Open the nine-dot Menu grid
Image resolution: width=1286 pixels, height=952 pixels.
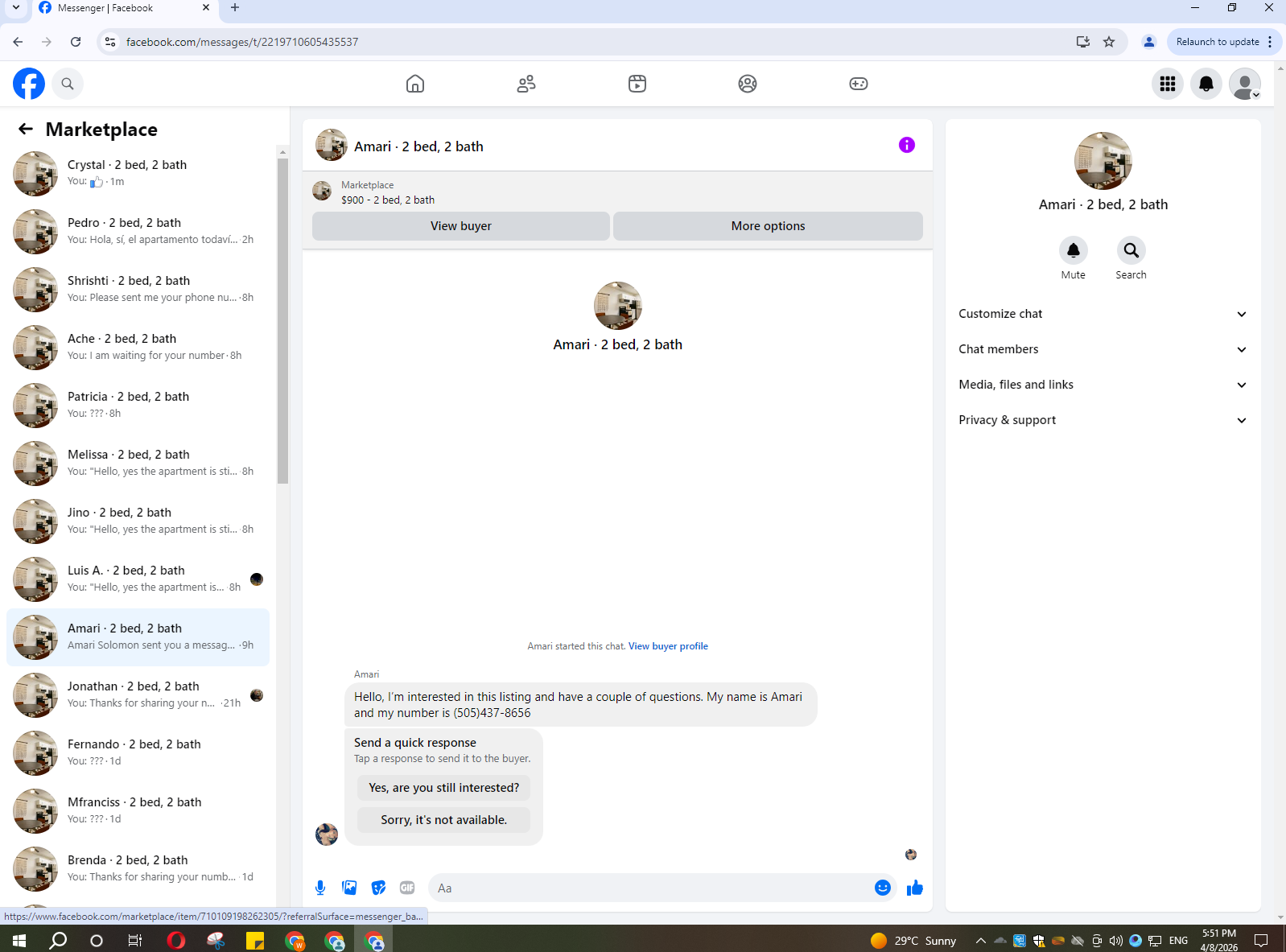[x=1168, y=84]
